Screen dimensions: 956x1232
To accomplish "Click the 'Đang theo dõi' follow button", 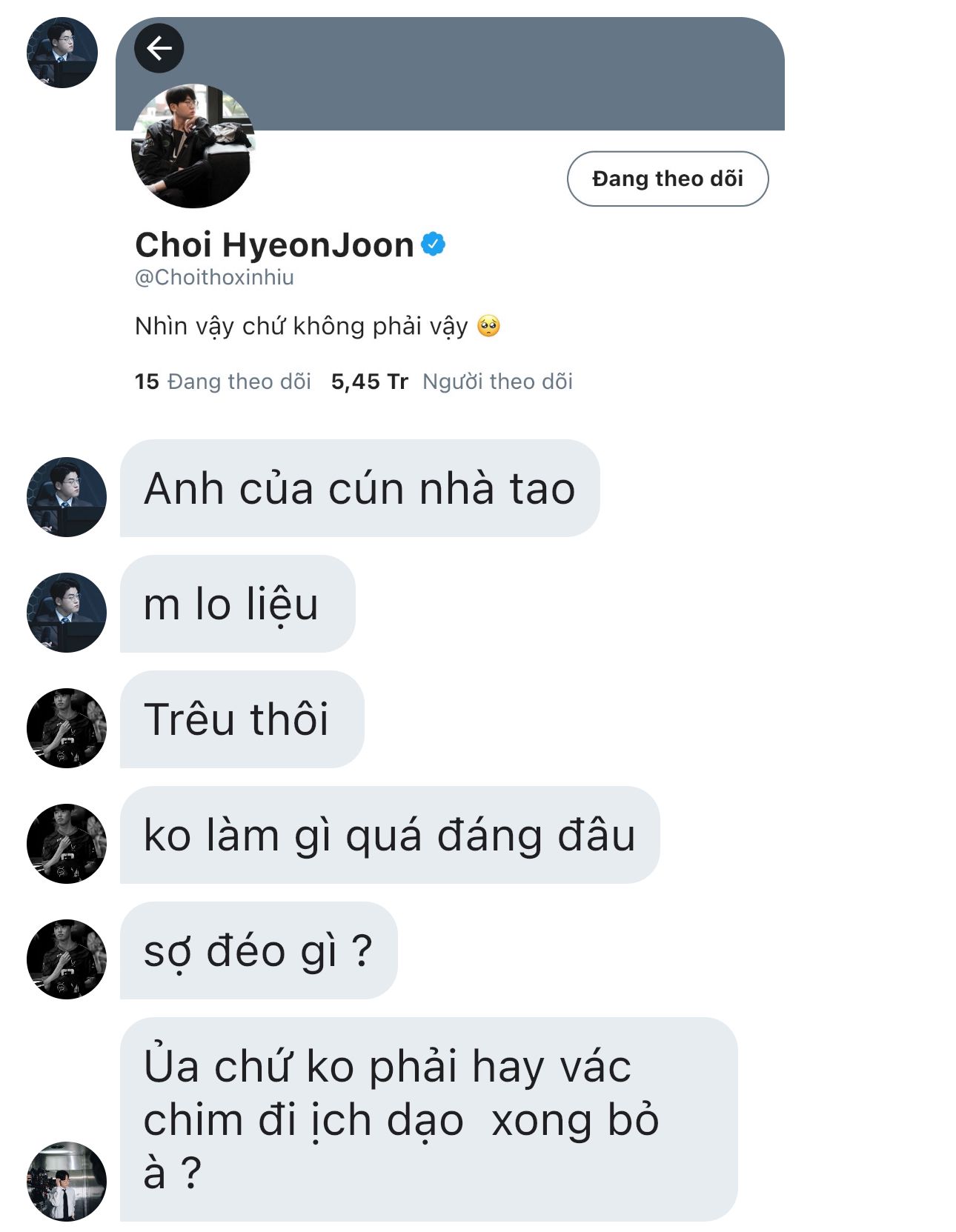I will (x=668, y=179).
